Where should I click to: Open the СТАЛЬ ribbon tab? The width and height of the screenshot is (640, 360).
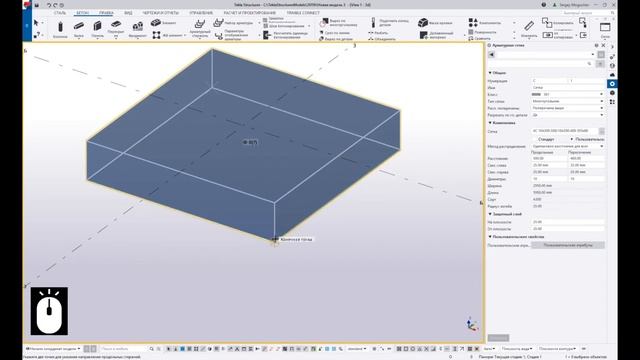pos(60,13)
